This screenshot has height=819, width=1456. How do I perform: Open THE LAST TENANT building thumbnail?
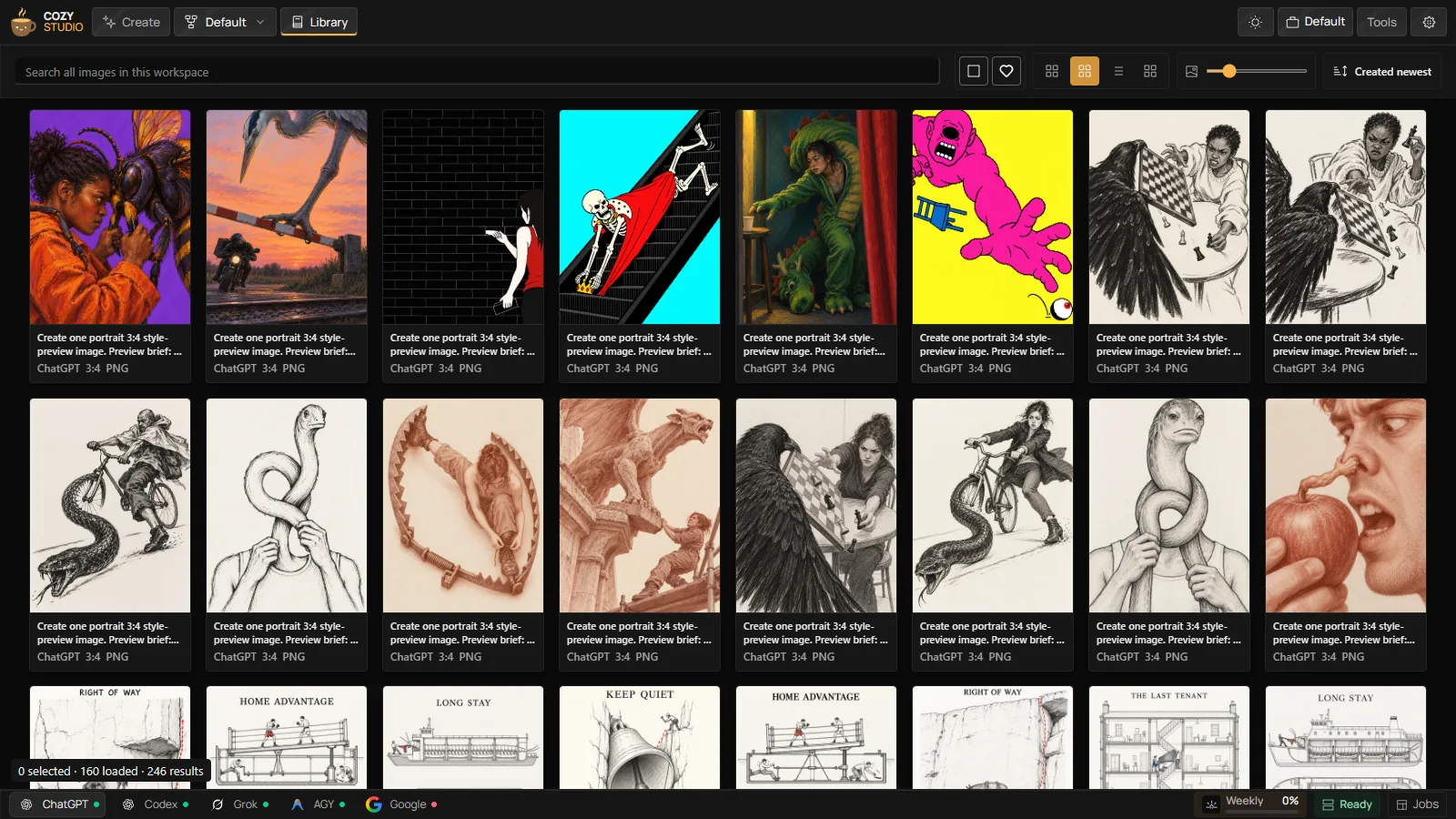coord(1169,737)
